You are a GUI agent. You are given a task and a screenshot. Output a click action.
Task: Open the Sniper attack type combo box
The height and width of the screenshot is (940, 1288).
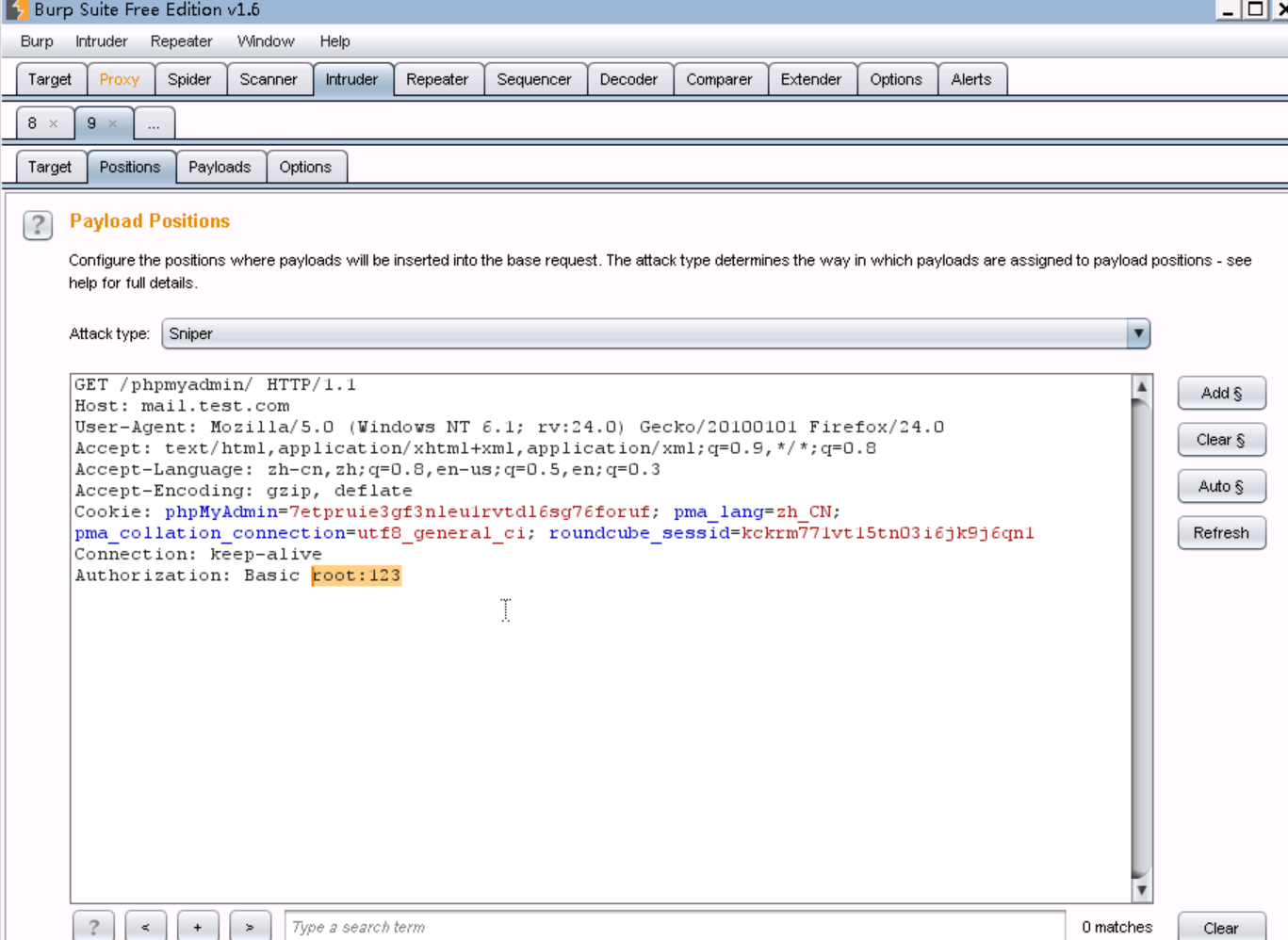tap(656, 333)
